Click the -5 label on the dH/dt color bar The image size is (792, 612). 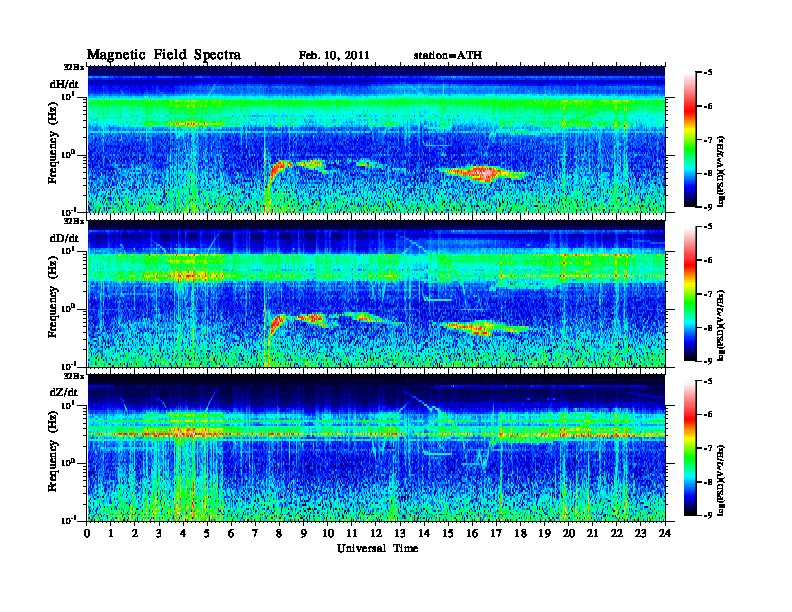coord(708,73)
